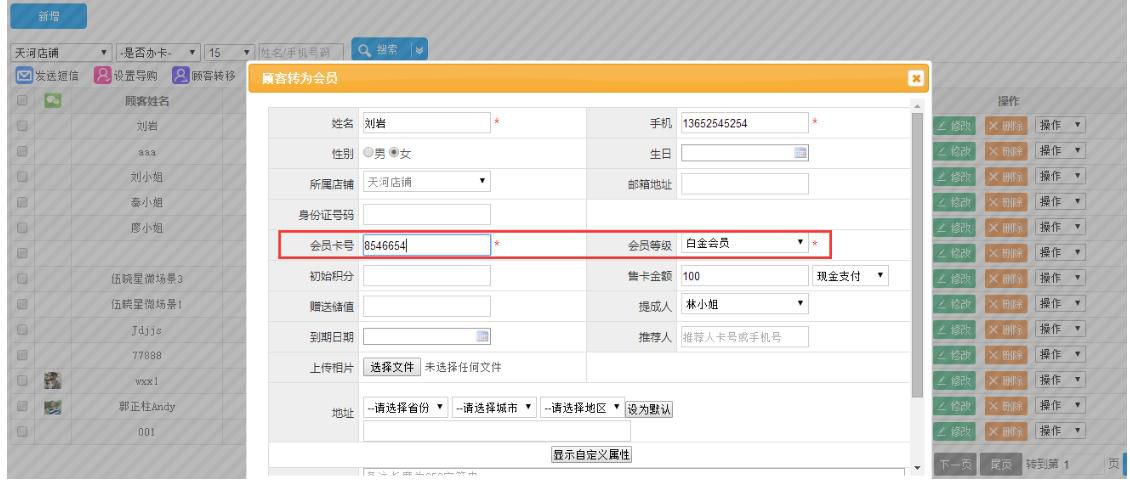Close the convert-to-member dialog
The width and height of the screenshot is (1130, 483).
point(914,79)
